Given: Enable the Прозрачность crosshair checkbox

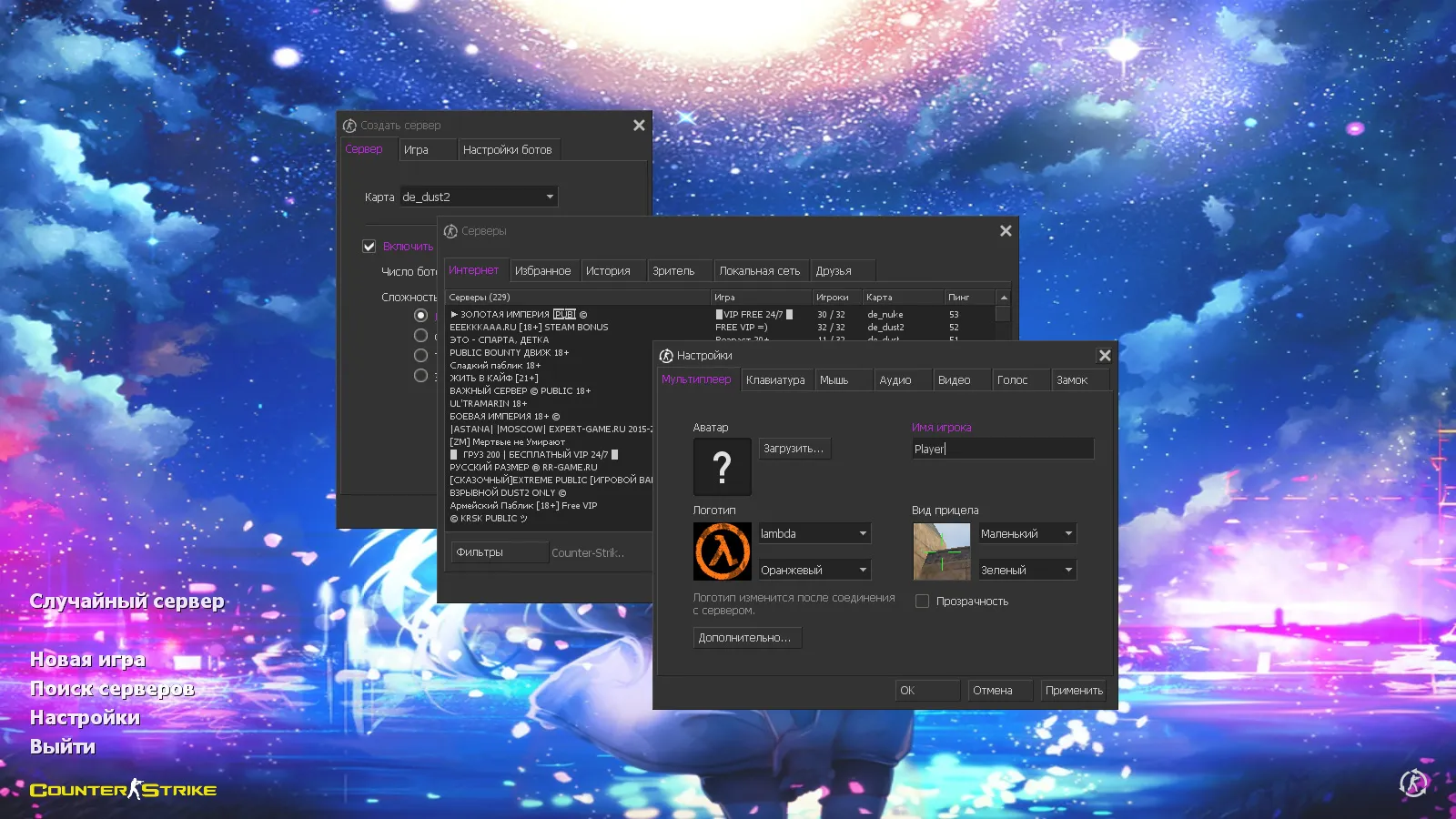Looking at the screenshot, I should point(922,602).
